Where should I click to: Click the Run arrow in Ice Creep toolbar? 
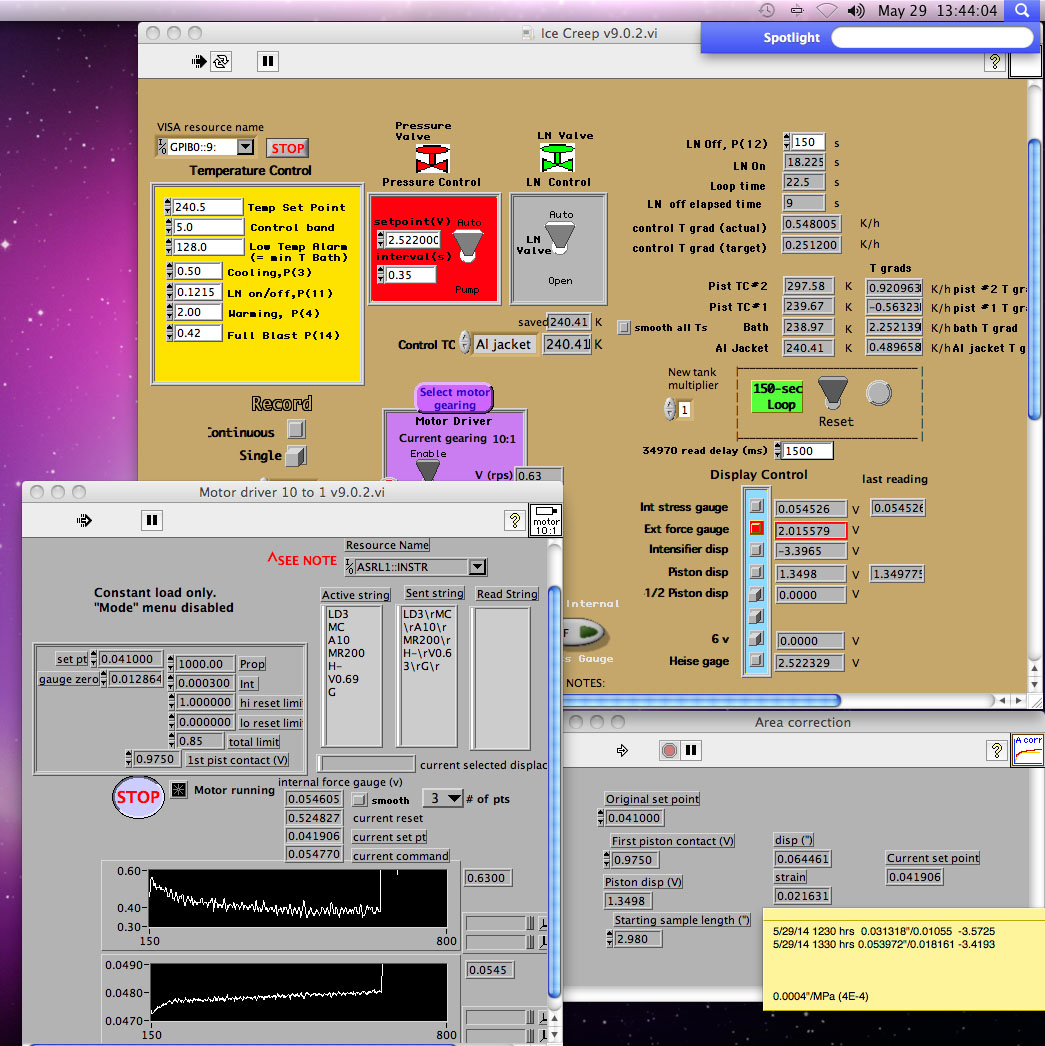(200, 61)
